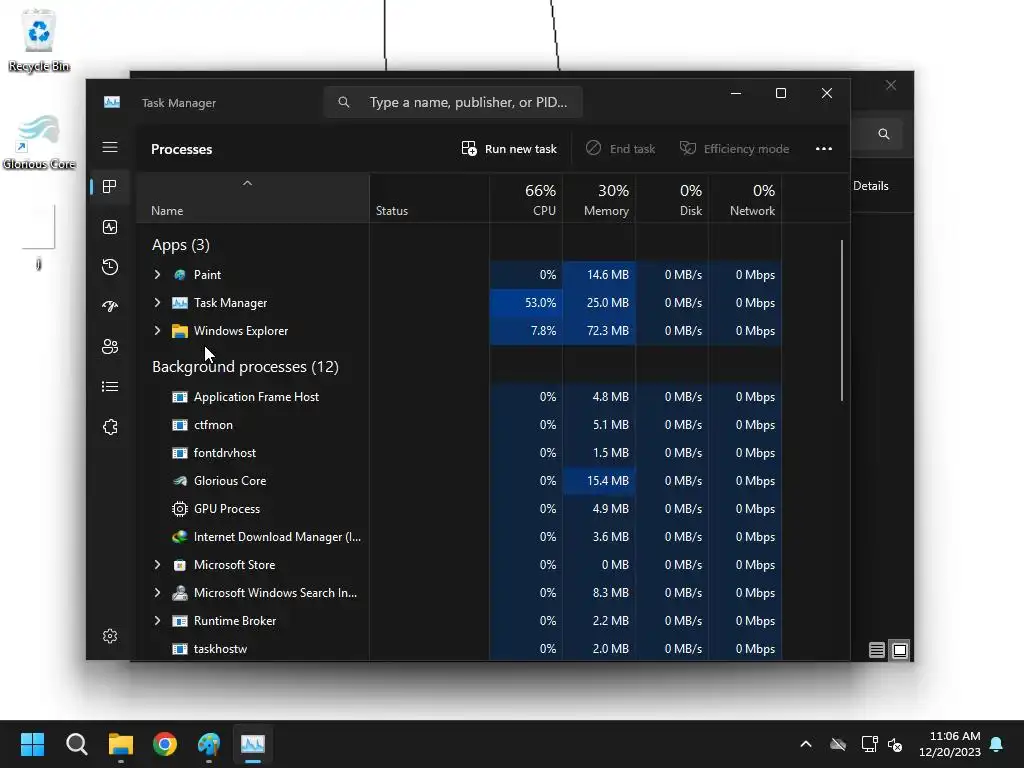Click the Apps (3) group heading

click(181, 245)
